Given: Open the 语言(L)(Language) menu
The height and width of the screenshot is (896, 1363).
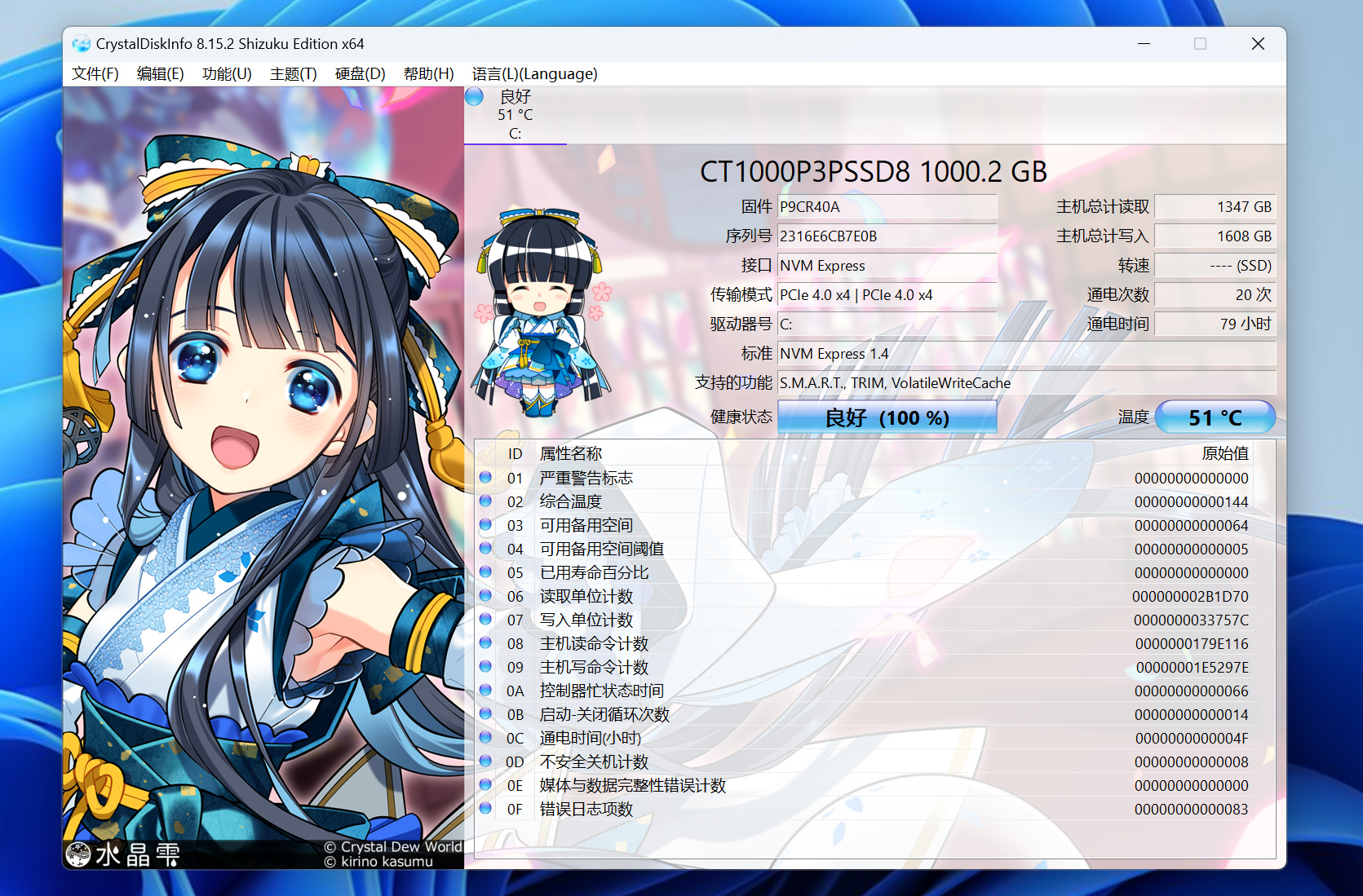Looking at the screenshot, I should (535, 74).
